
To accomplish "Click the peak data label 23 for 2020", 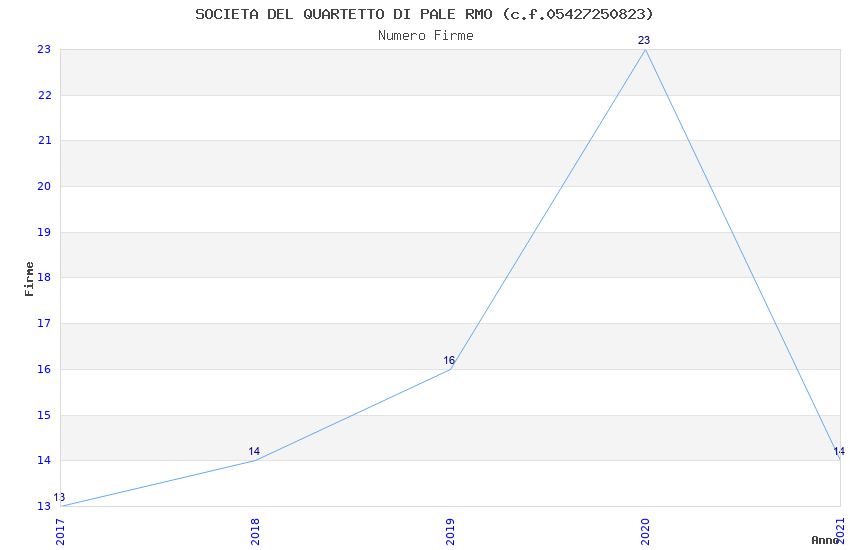I will click(x=643, y=40).
